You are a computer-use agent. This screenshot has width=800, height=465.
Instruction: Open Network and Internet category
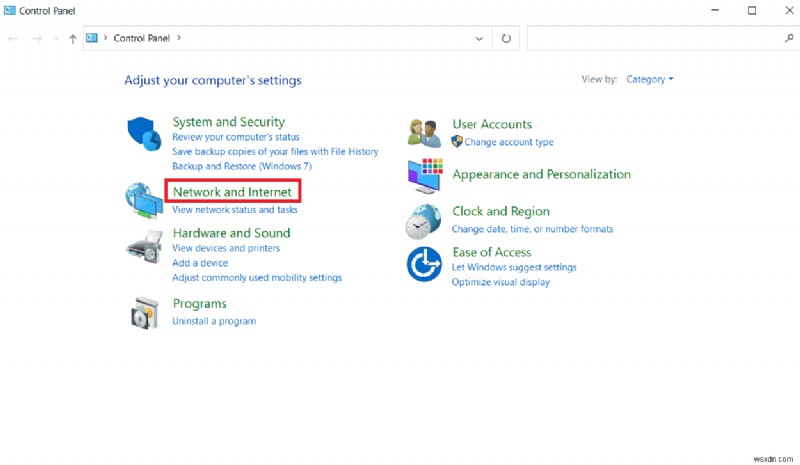(x=232, y=191)
